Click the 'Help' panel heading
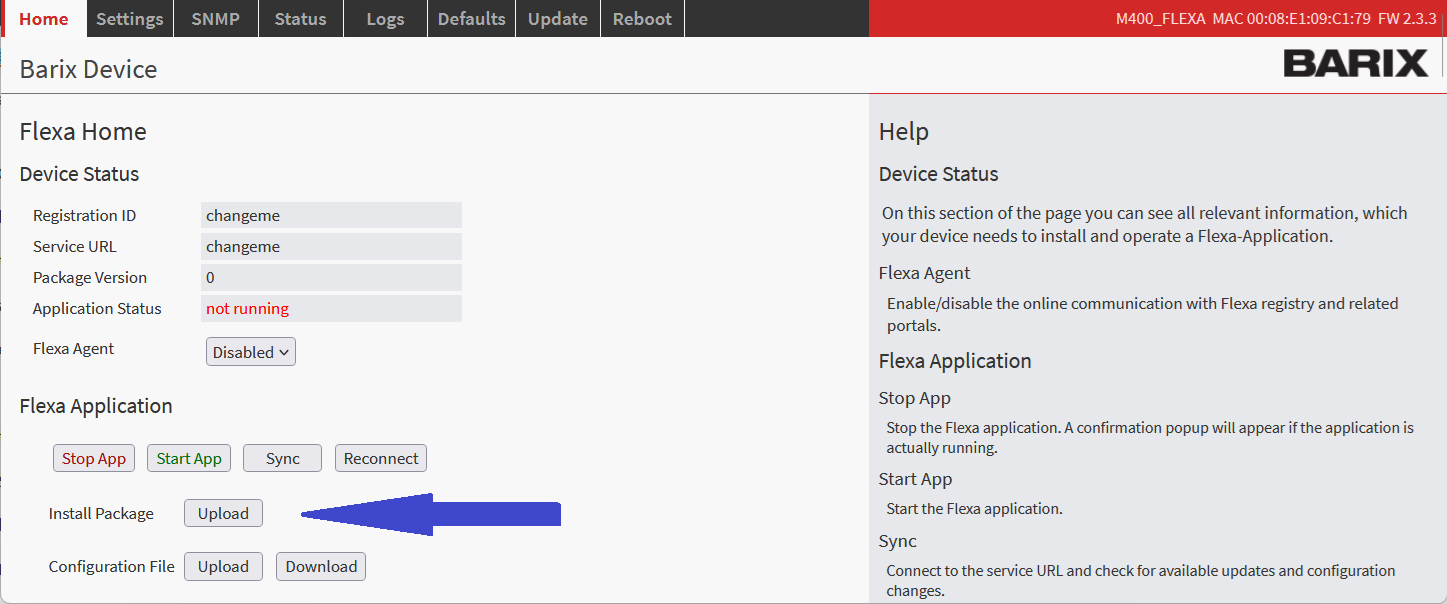This screenshot has width=1447, height=604. click(x=904, y=132)
